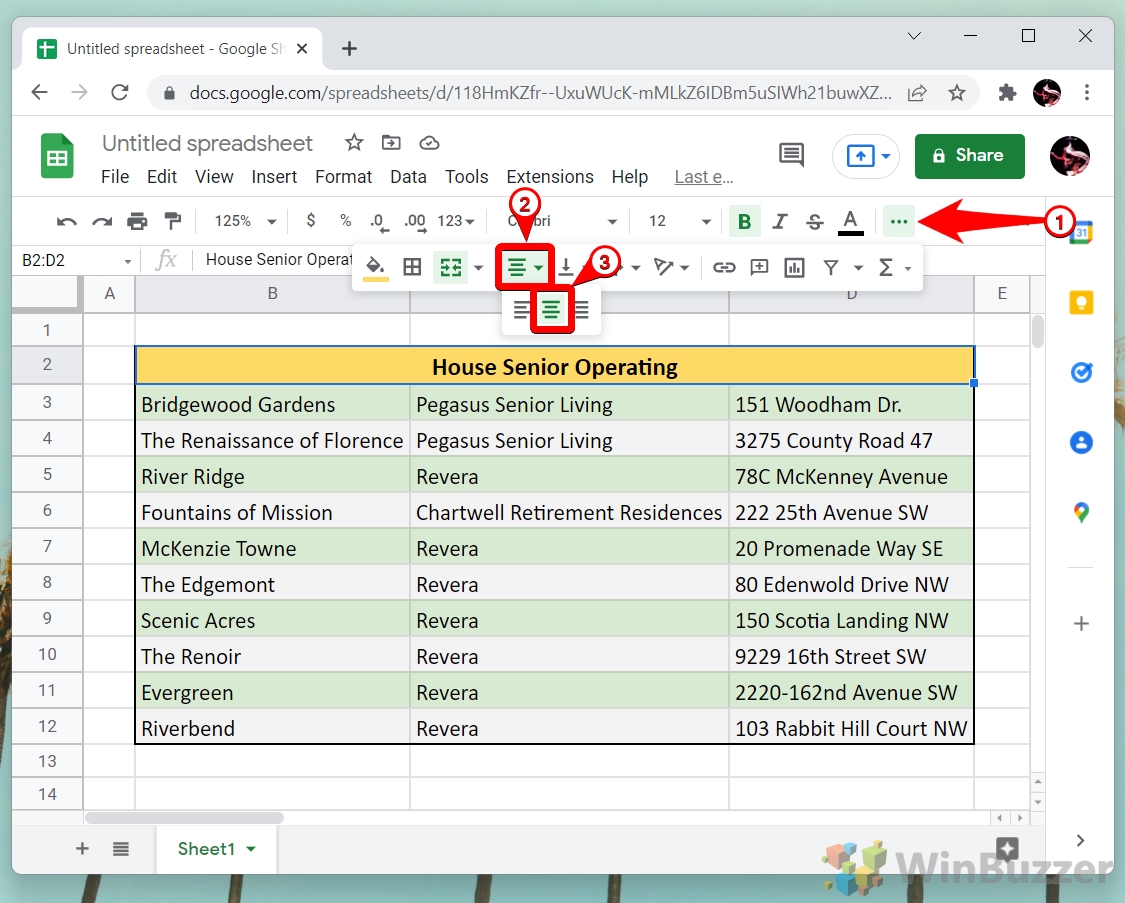Click the Name box B2:D2

coord(75,260)
